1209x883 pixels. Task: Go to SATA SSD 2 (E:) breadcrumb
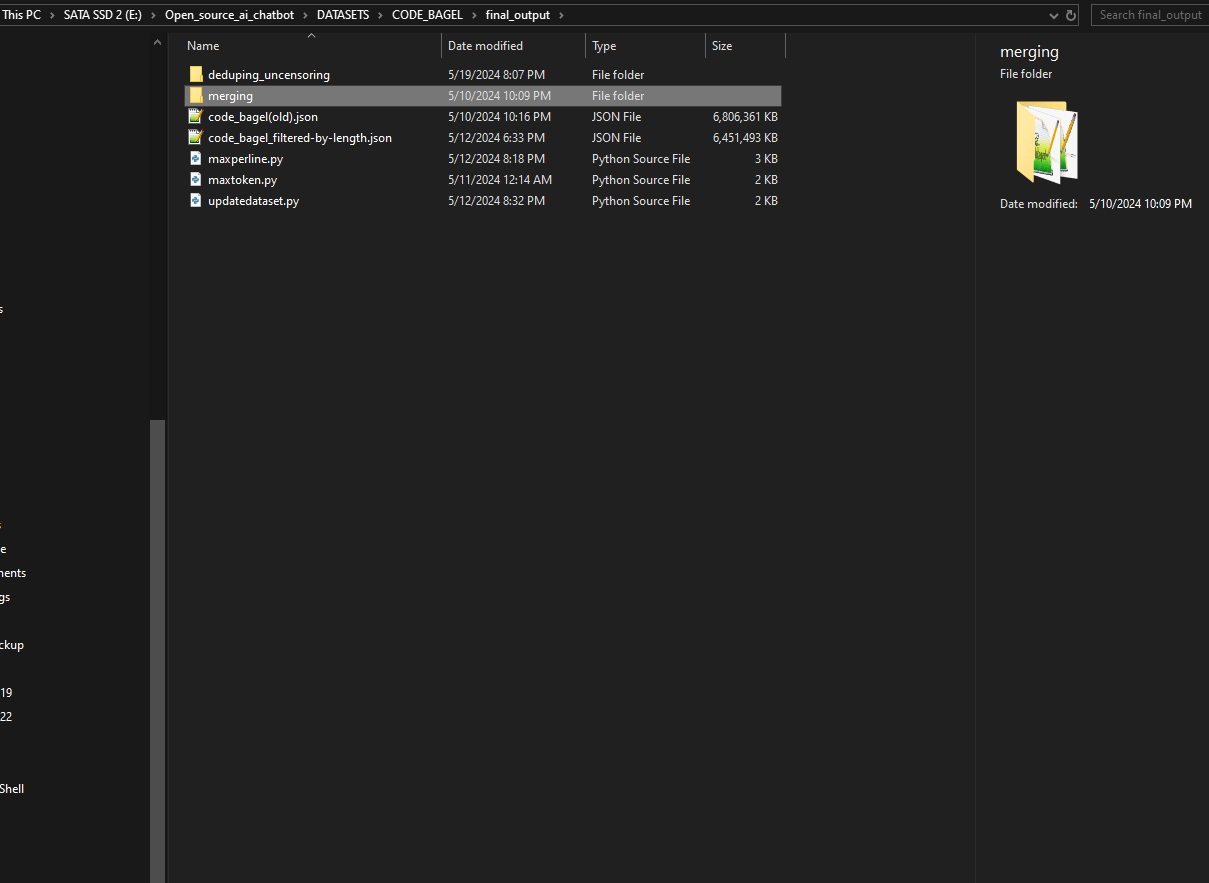pos(101,14)
